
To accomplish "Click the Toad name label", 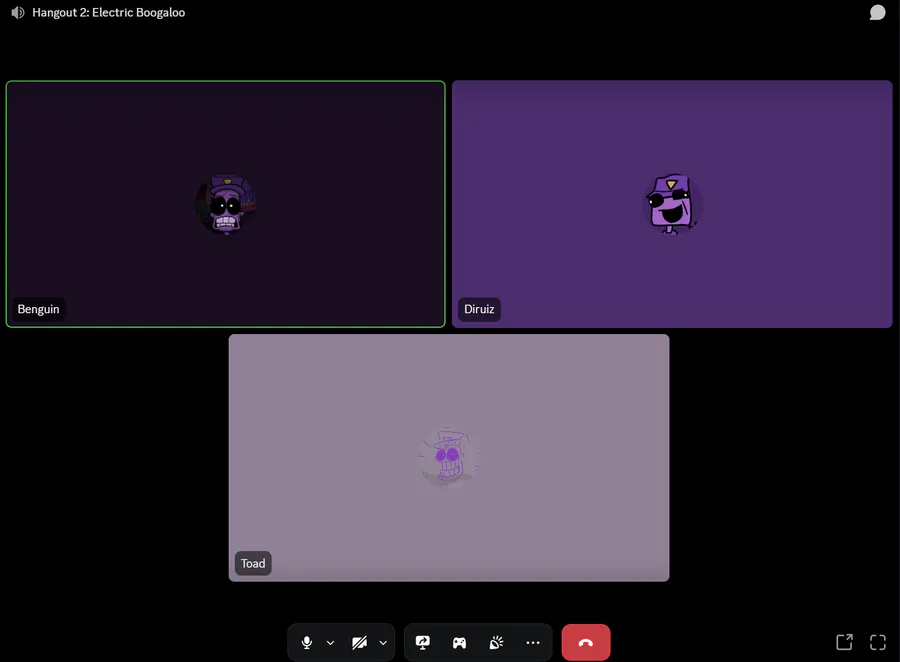I will coord(253,563).
